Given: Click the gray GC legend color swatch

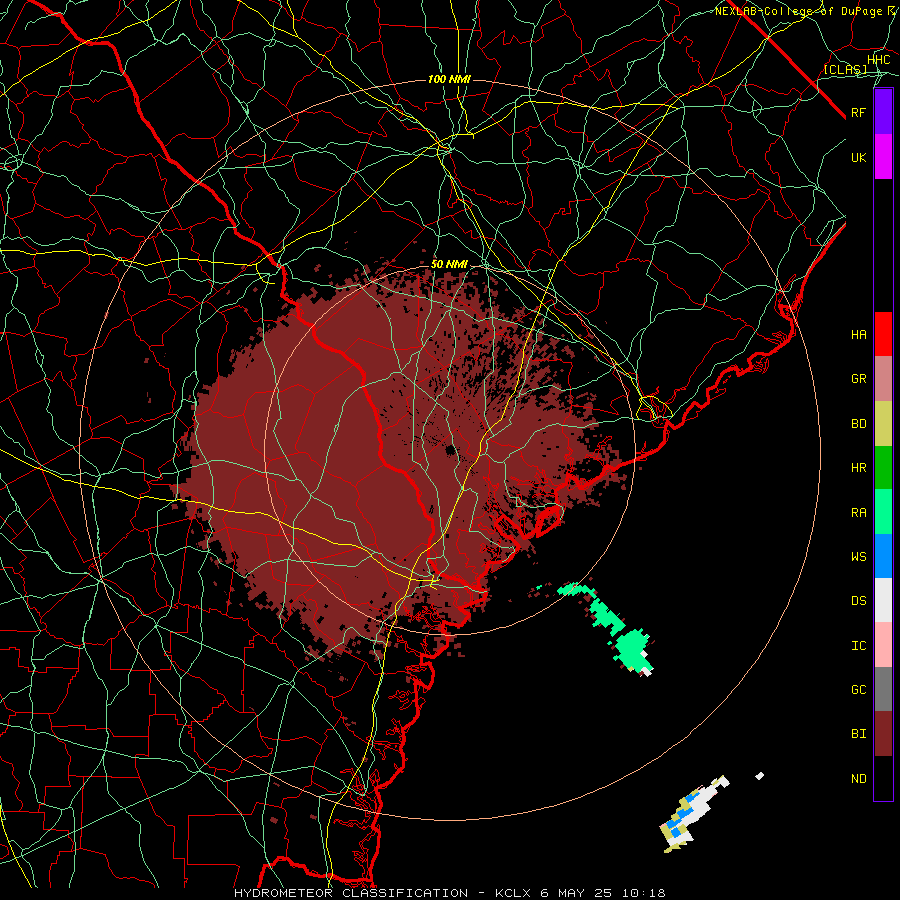Looking at the screenshot, I should tap(883, 689).
